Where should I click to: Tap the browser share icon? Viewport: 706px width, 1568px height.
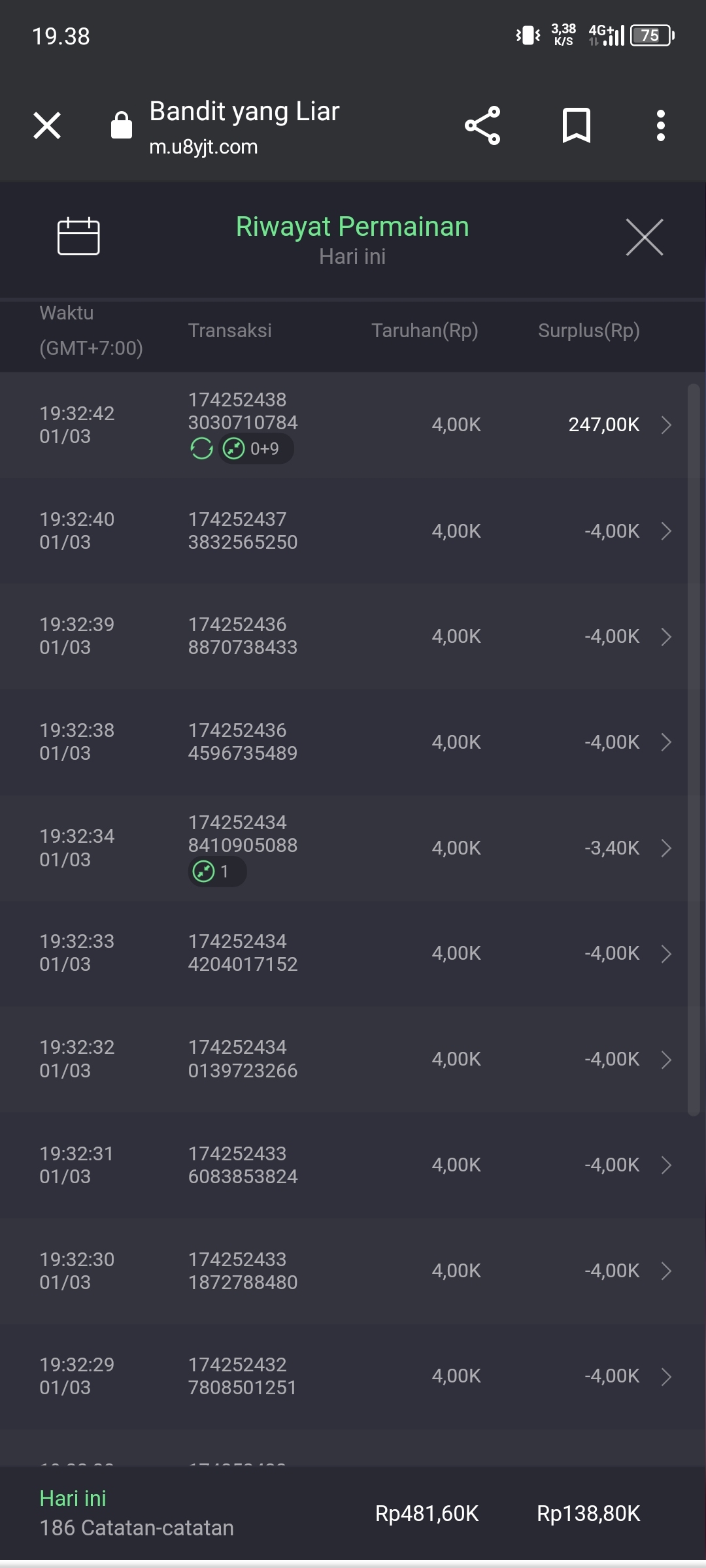coord(482,125)
